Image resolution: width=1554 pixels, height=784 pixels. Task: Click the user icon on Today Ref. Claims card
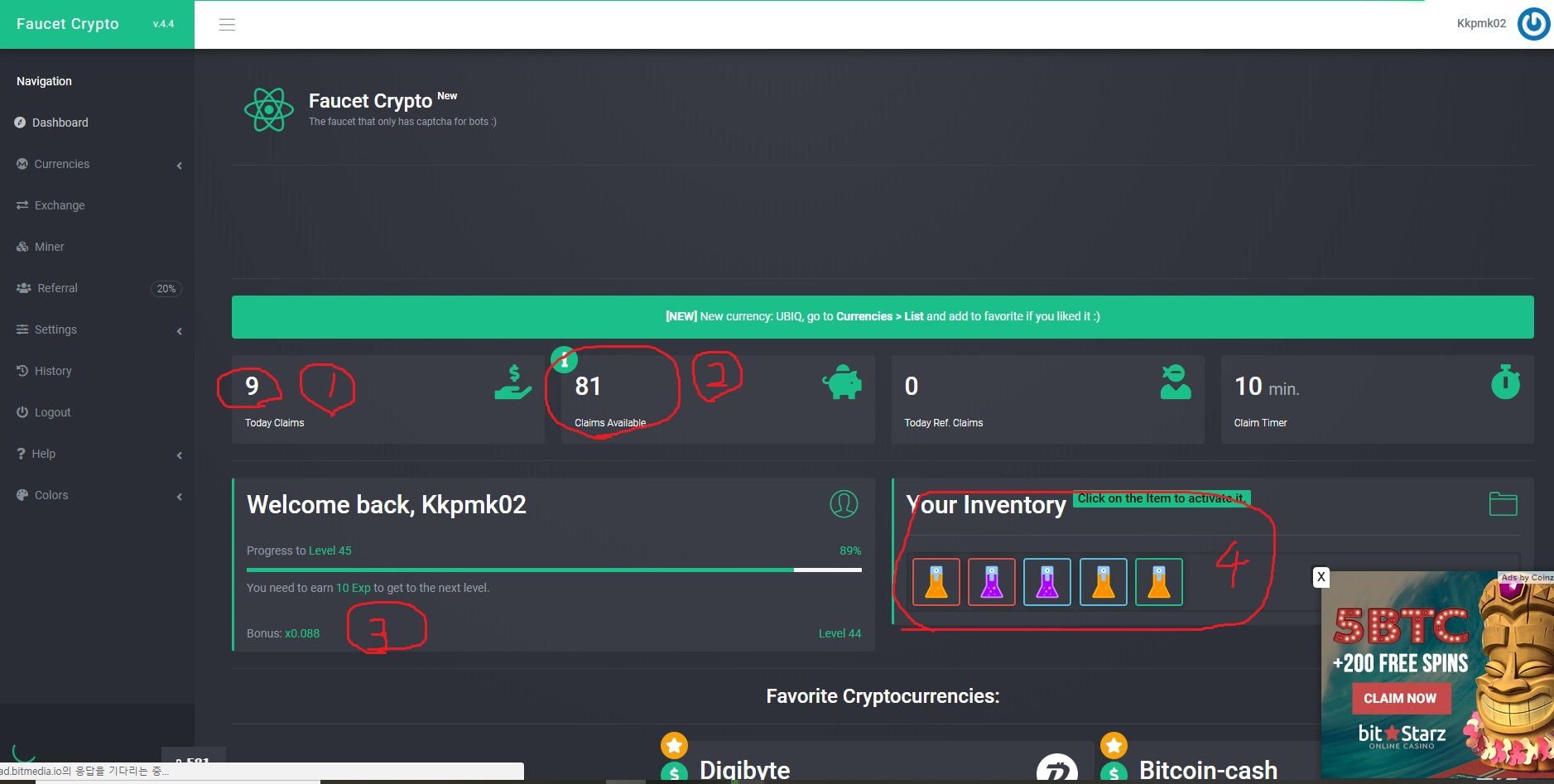1175,382
